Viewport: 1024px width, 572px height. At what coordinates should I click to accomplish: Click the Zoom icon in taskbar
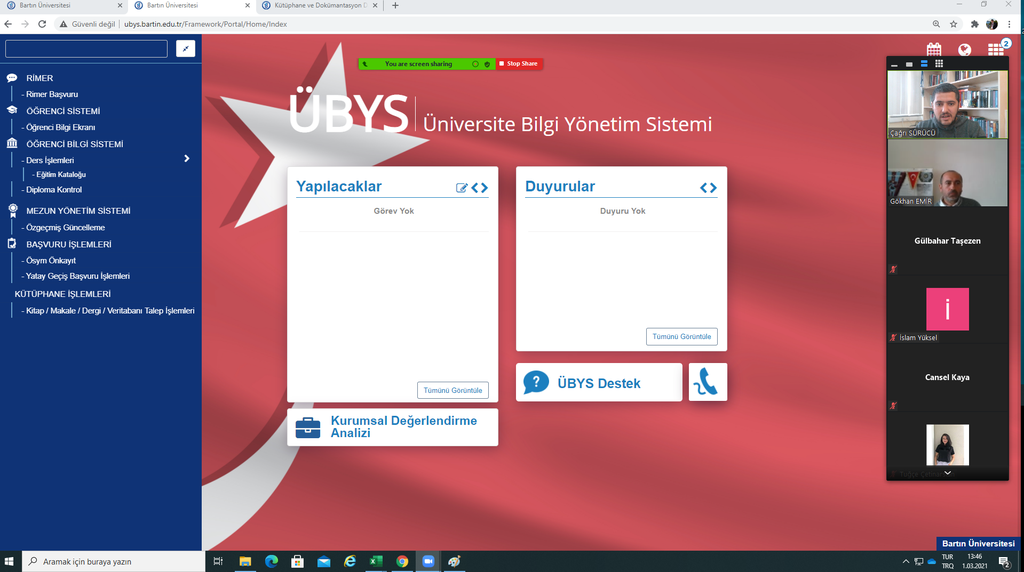428,561
